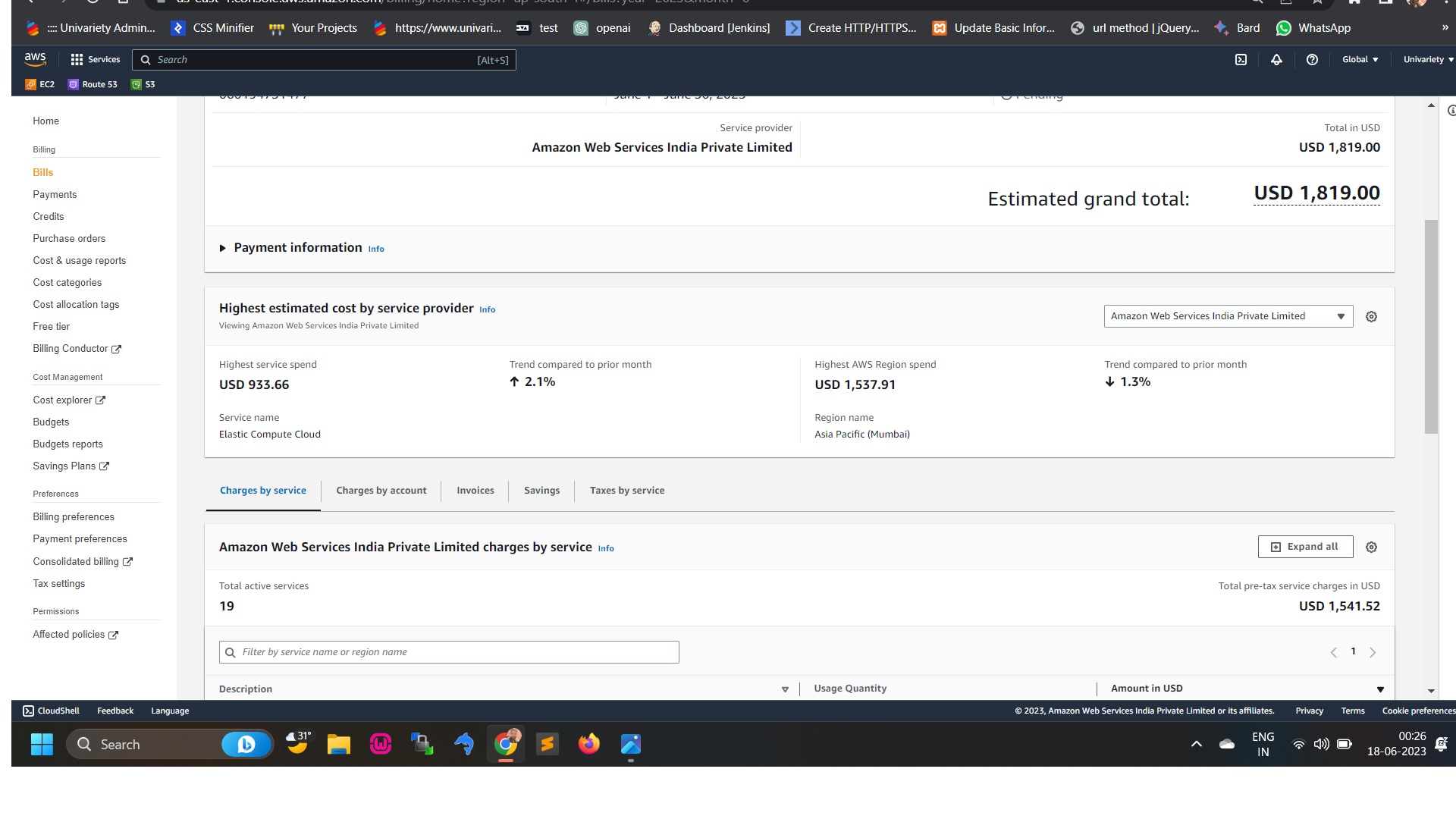Viewport: 1456px width, 819px height.
Task: Open settings gear for highest estimated cost panel
Action: point(1371,316)
